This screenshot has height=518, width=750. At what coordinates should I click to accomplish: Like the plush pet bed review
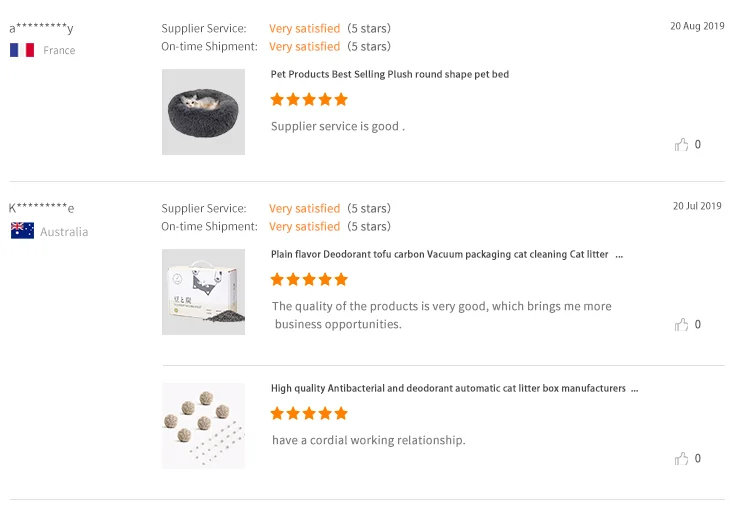coord(681,145)
